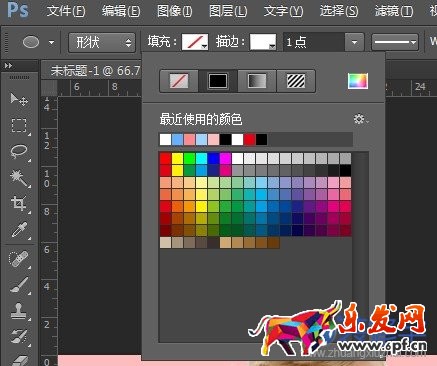This screenshot has width=437, height=366.
Task: Set fill to Solid Color
Action: coord(218,81)
